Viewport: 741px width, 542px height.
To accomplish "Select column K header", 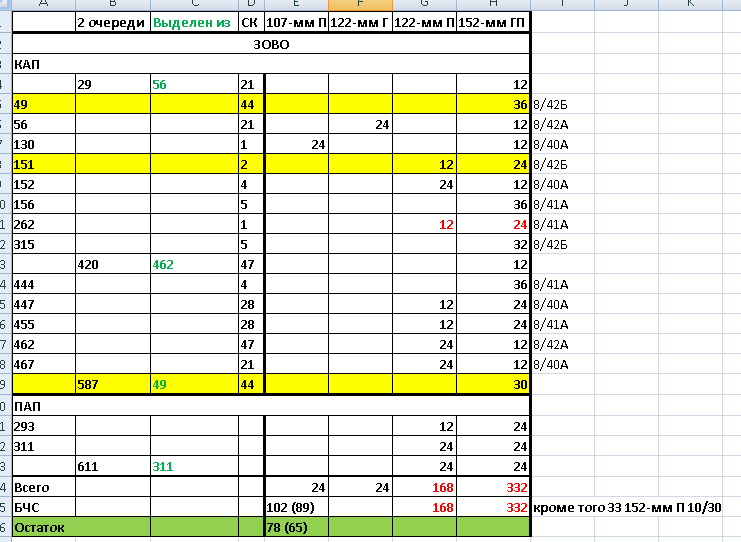I will (x=691, y=4).
